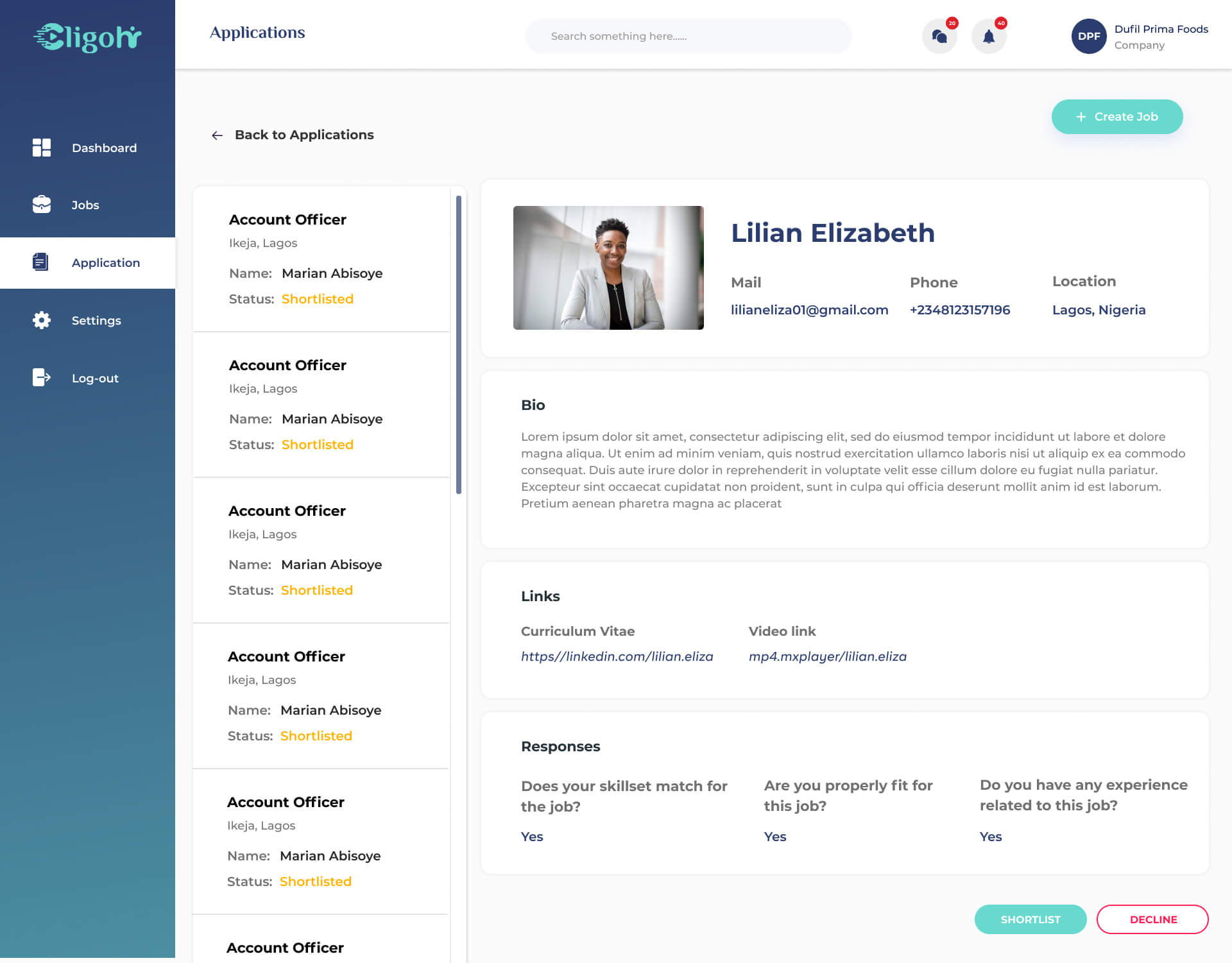Image resolution: width=1232 pixels, height=963 pixels.
Task: Open the Curriculum Vitae LinkedIn link
Action: pos(617,656)
